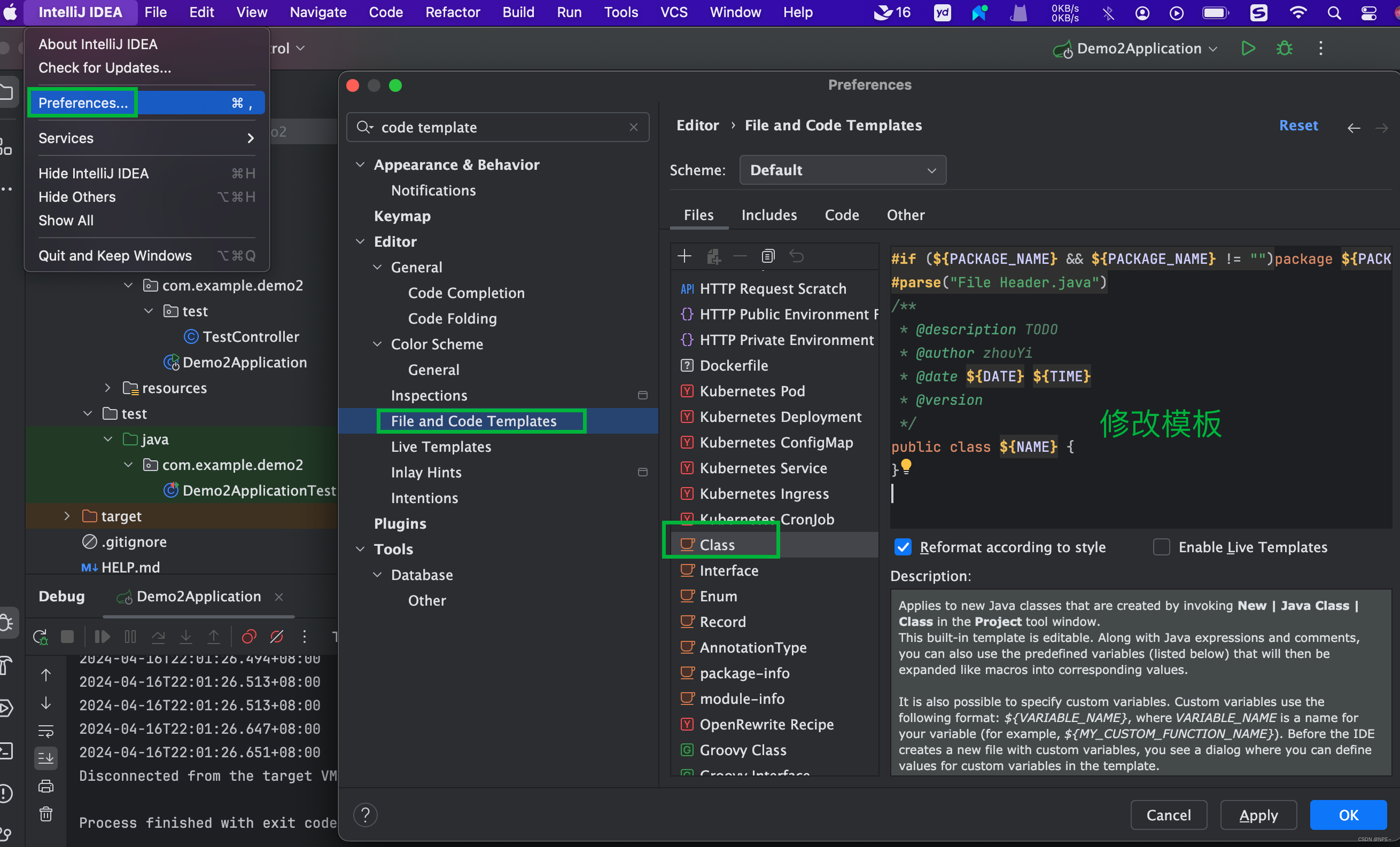The width and height of the screenshot is (1400, 847).
Task: Open the Refactor menu
Action: coord(452,12)
